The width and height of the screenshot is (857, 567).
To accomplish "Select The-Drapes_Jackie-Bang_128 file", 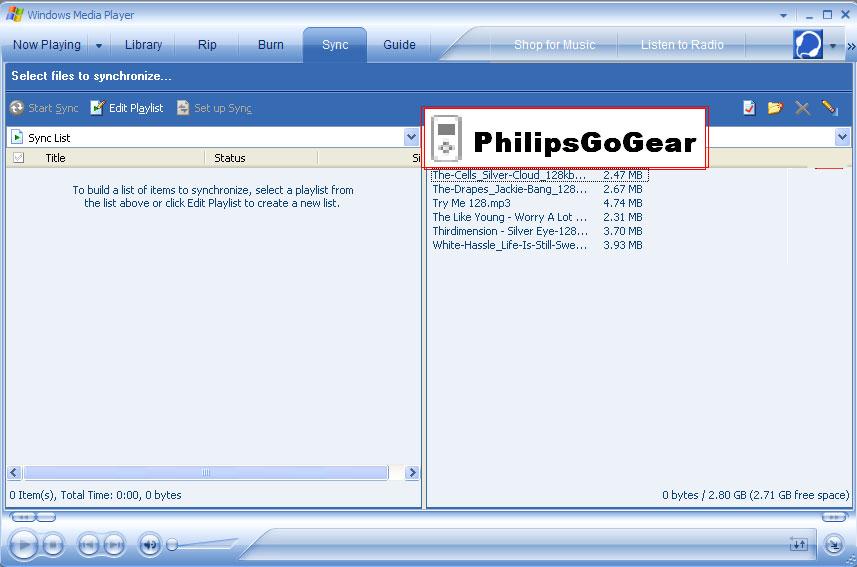I will tap(538, 189).
